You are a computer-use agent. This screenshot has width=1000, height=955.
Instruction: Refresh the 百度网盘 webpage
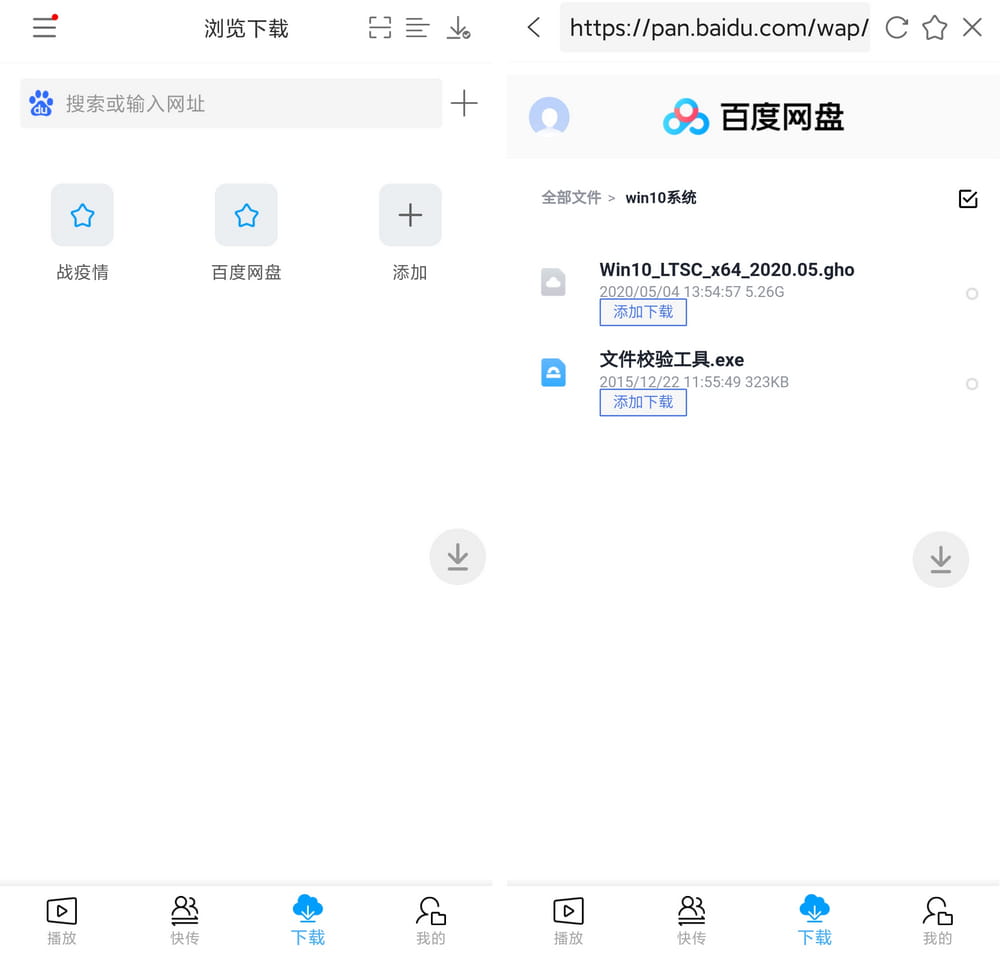896,28
